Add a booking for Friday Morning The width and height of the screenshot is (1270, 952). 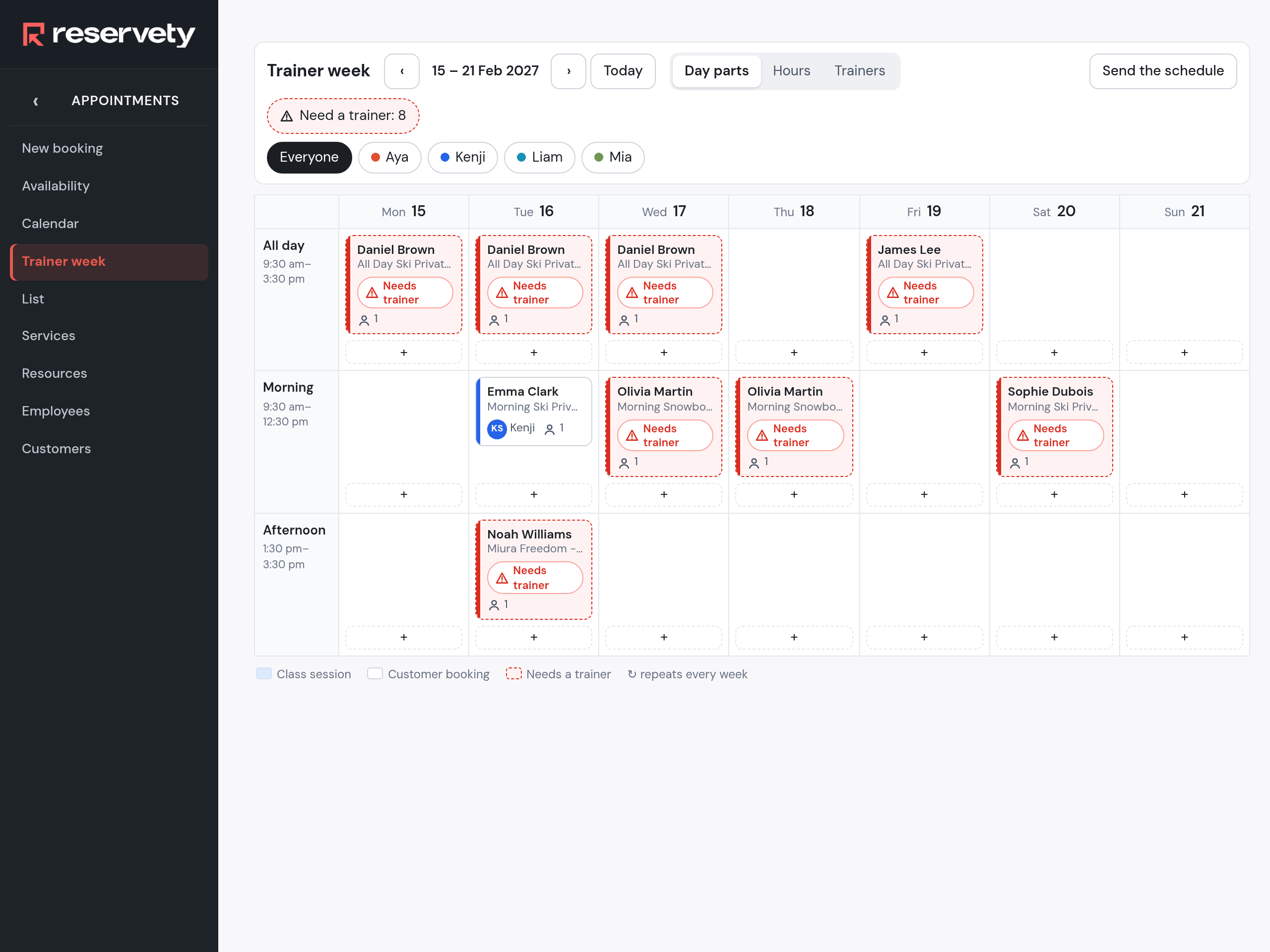[x=924, y=494]
